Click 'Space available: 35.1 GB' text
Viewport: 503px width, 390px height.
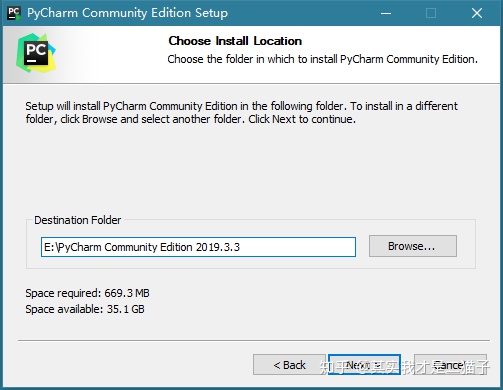click(x=85, y=309)
